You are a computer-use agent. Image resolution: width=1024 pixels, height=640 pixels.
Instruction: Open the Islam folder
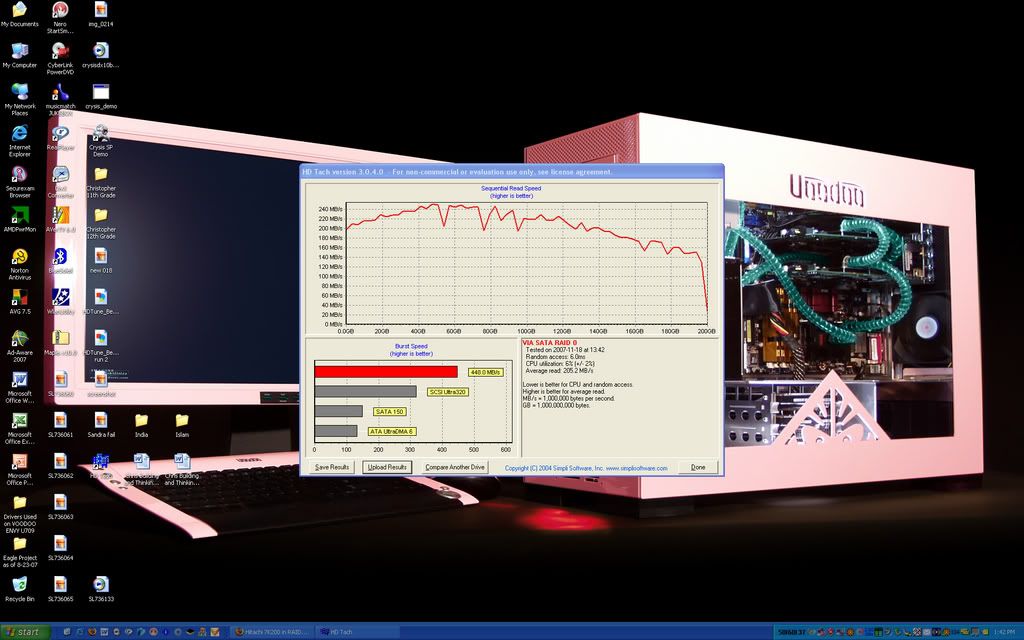click(x=182, y=425)
